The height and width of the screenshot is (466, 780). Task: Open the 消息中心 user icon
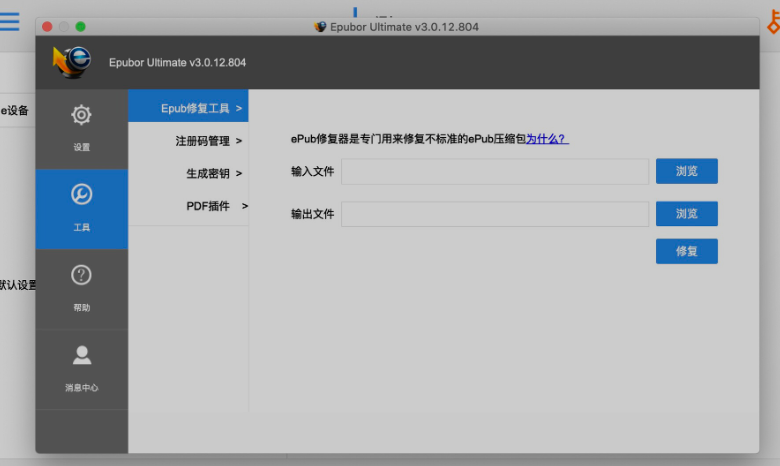[82, 355]
